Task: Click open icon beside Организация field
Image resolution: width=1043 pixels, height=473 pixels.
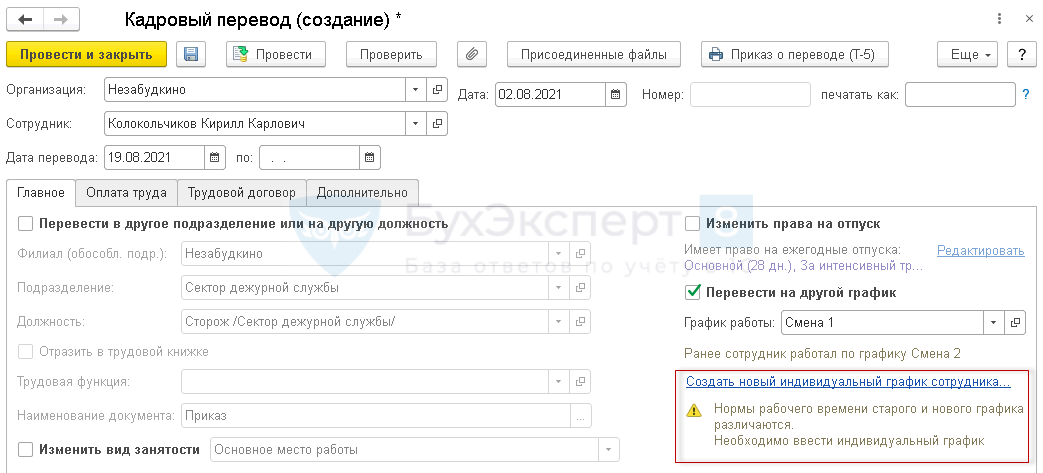Action: coord(437,90)
